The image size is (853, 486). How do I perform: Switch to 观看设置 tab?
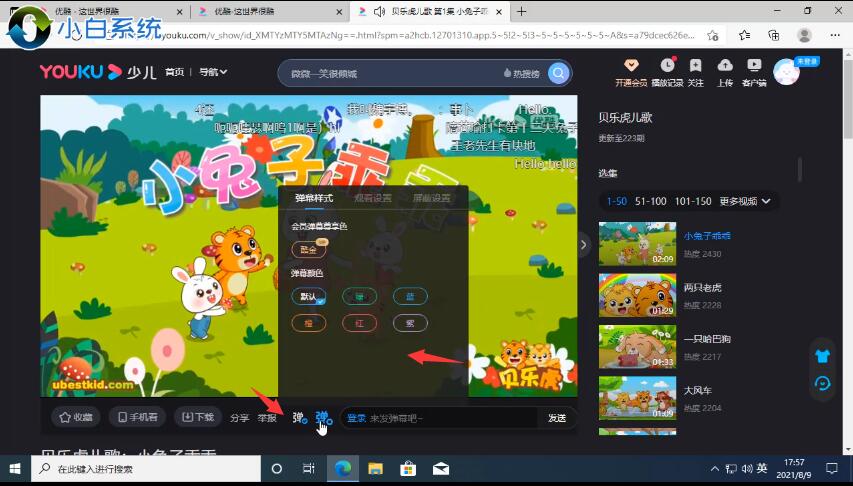(x=373, y=198)
